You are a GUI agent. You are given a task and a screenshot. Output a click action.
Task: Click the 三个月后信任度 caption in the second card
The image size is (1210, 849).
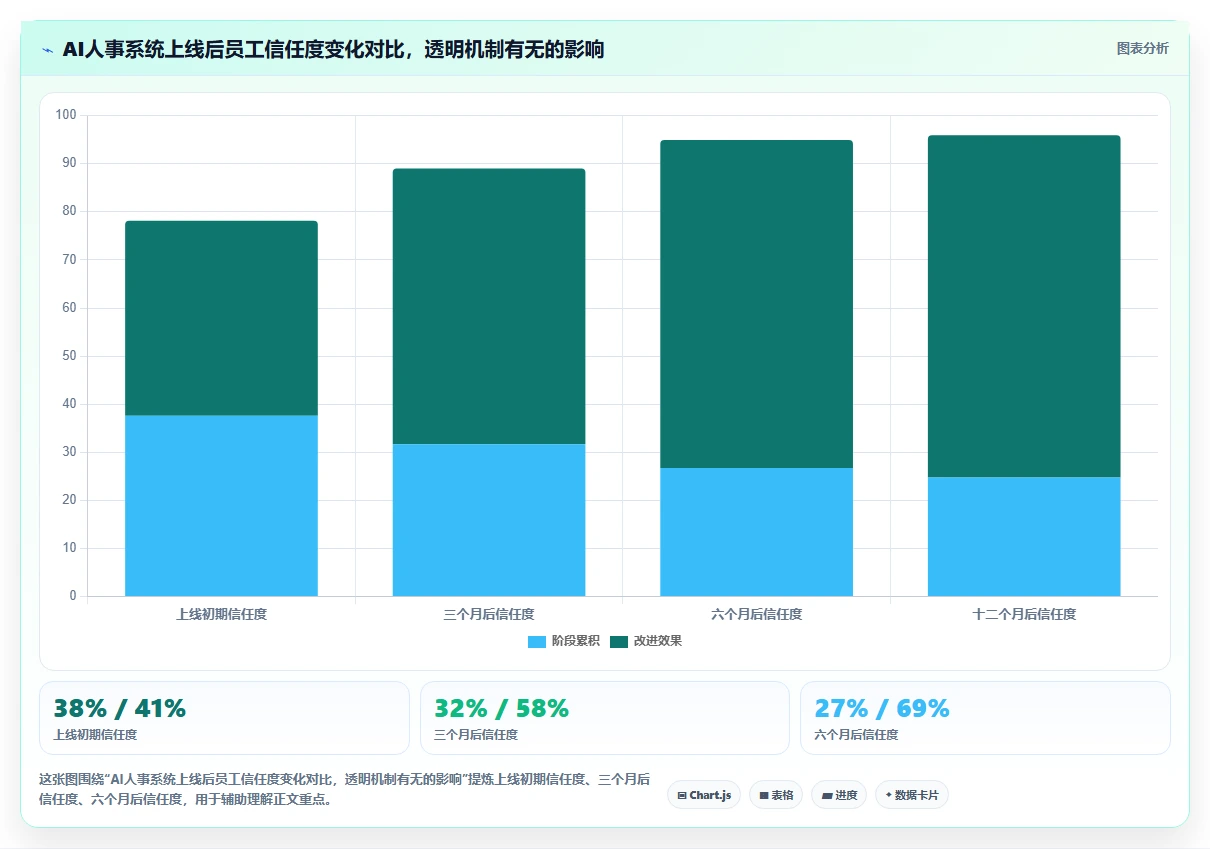tap(476, 735)
